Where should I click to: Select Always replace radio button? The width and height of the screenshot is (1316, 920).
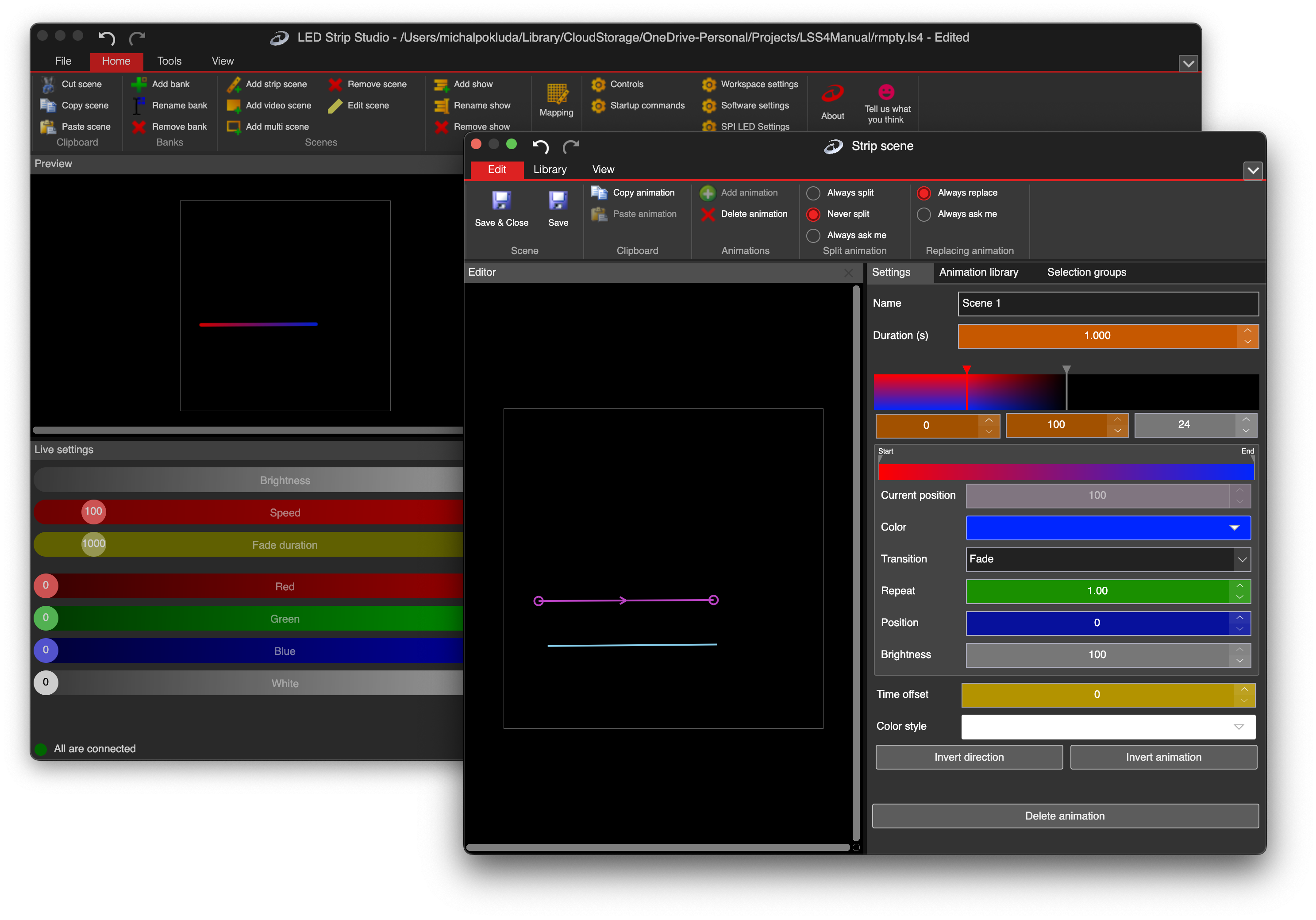click(924, 193)
